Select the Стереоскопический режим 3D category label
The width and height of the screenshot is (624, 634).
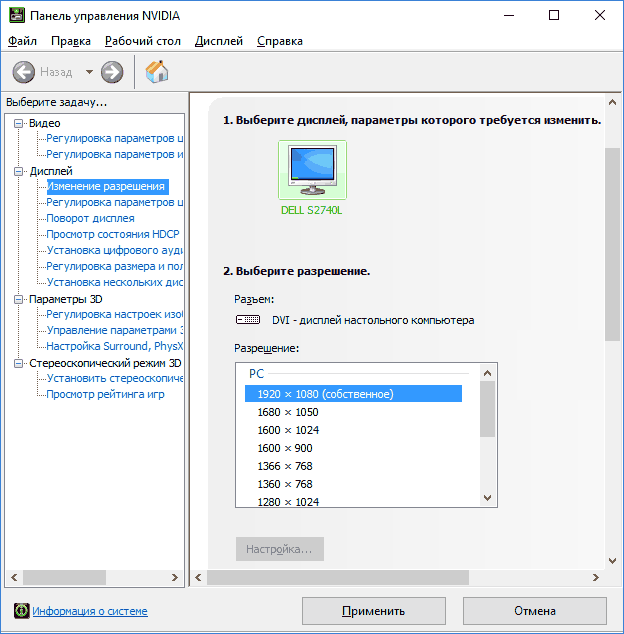105,363
